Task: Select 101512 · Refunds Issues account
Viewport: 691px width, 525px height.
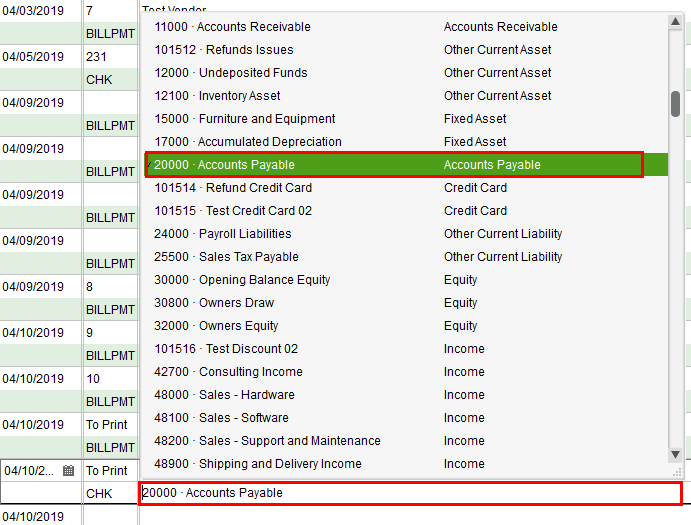Action: [406, 50]
